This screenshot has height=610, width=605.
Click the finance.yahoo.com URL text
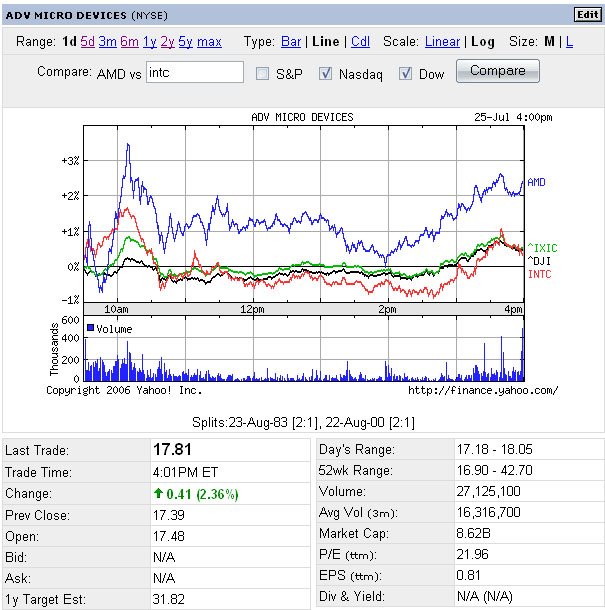pos(483,390)
